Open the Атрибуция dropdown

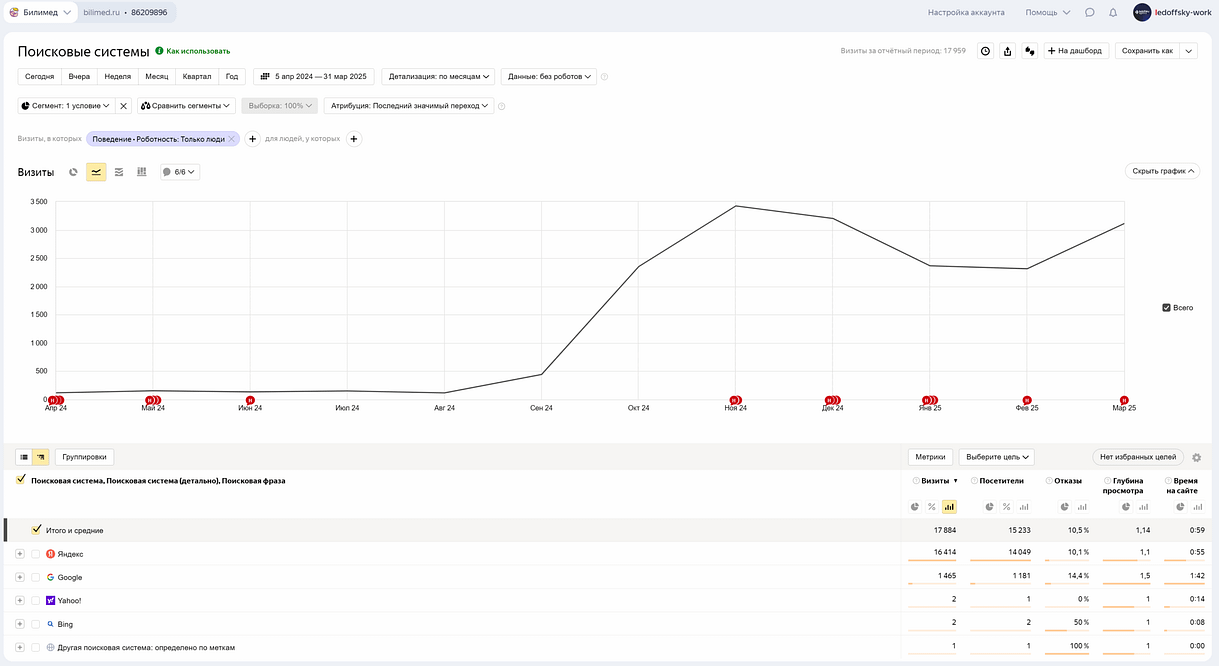[410, 106]
